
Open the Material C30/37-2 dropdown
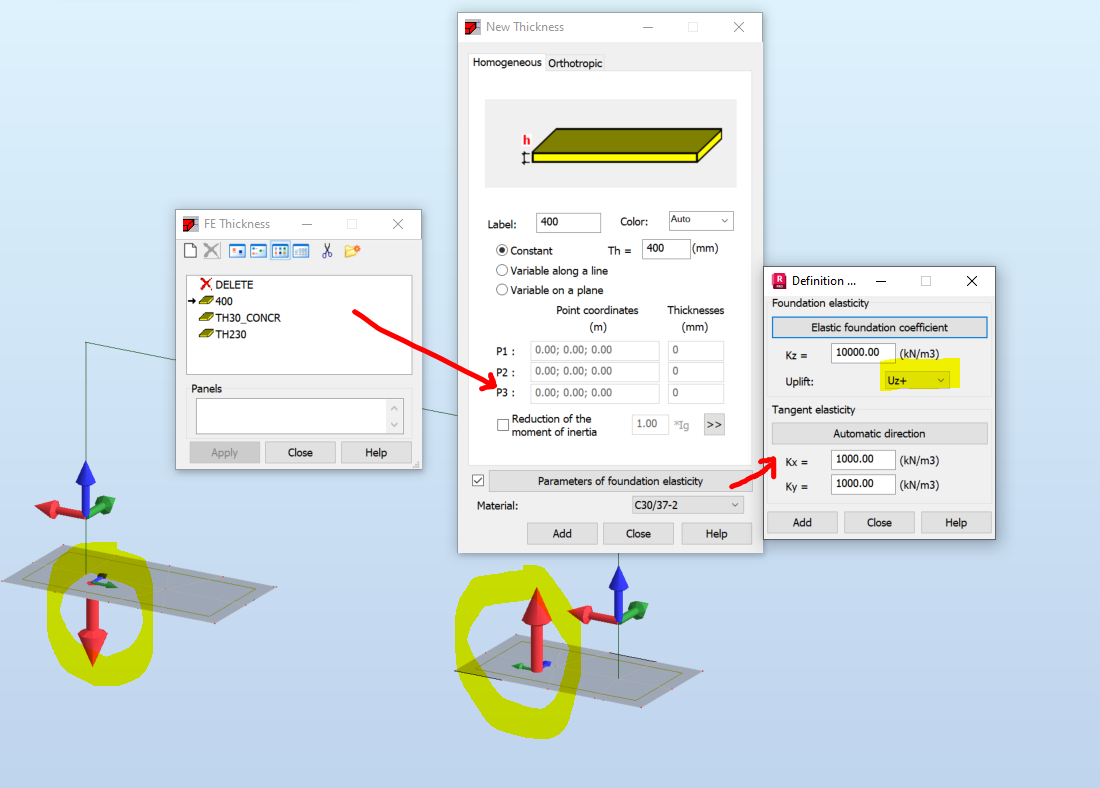687,504
